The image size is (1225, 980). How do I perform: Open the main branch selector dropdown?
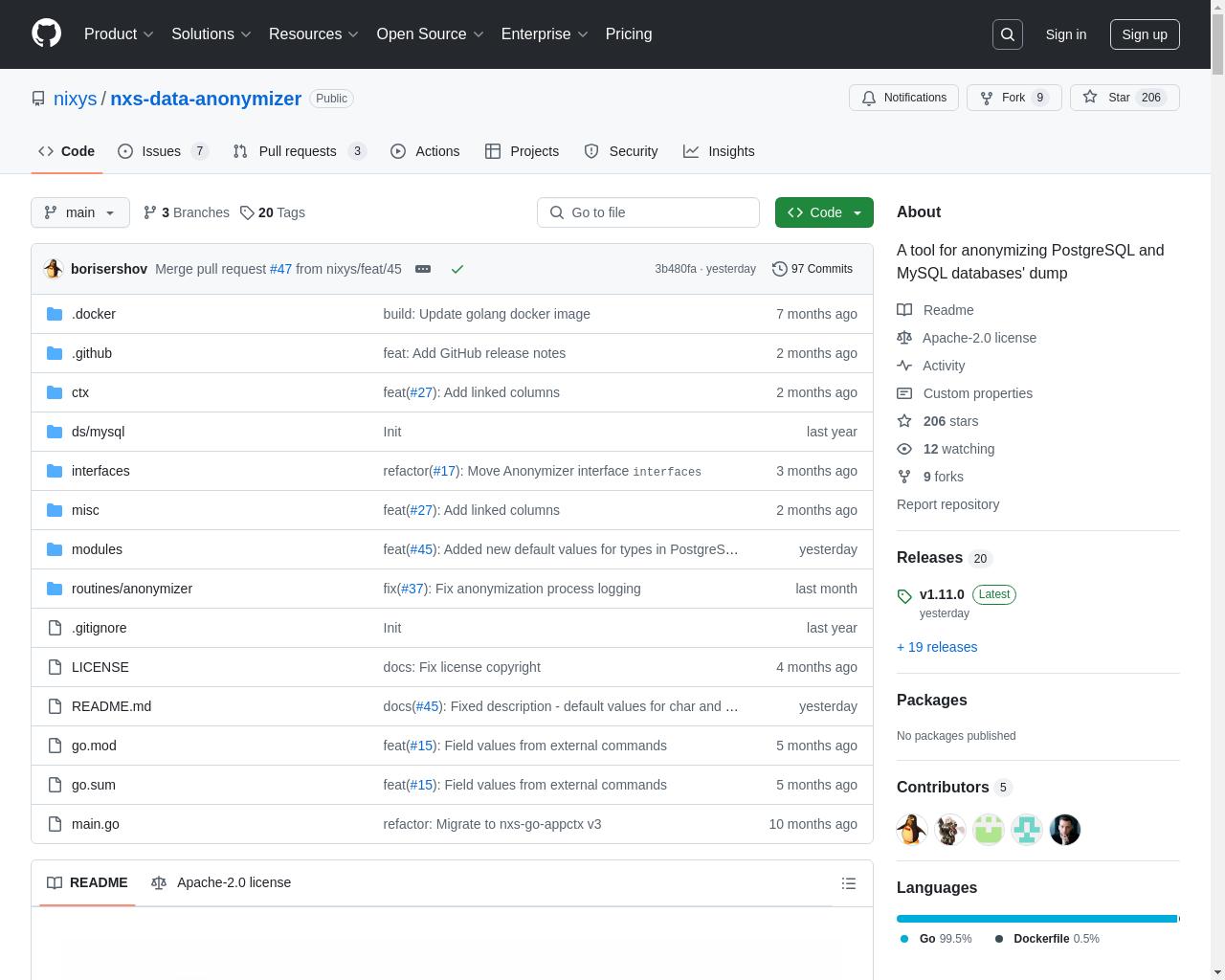click(80, 212)
